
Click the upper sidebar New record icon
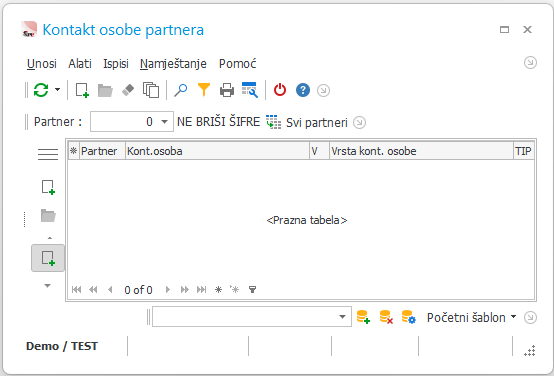coord(48,187)
